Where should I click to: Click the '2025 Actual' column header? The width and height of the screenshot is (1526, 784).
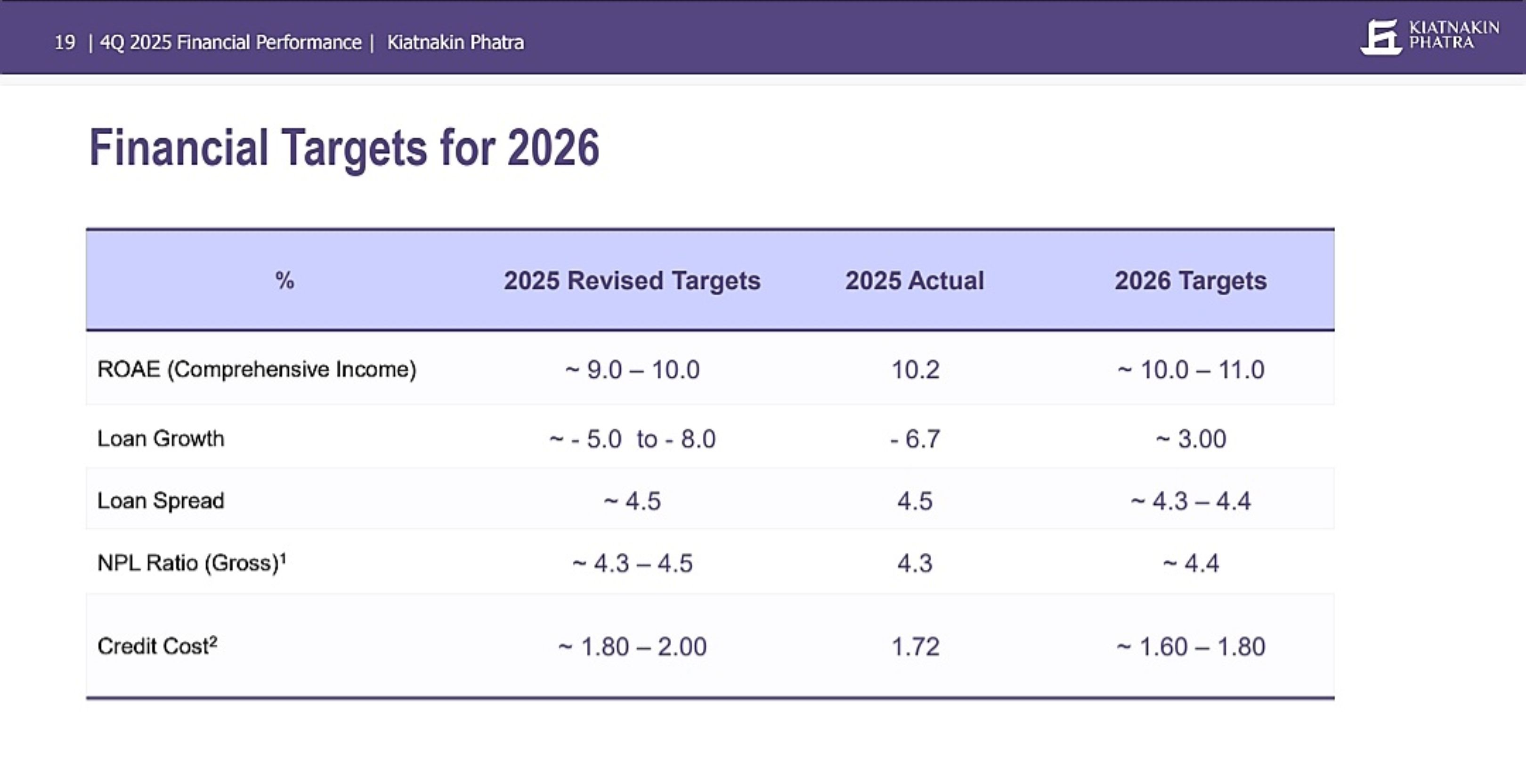(914, 281)
